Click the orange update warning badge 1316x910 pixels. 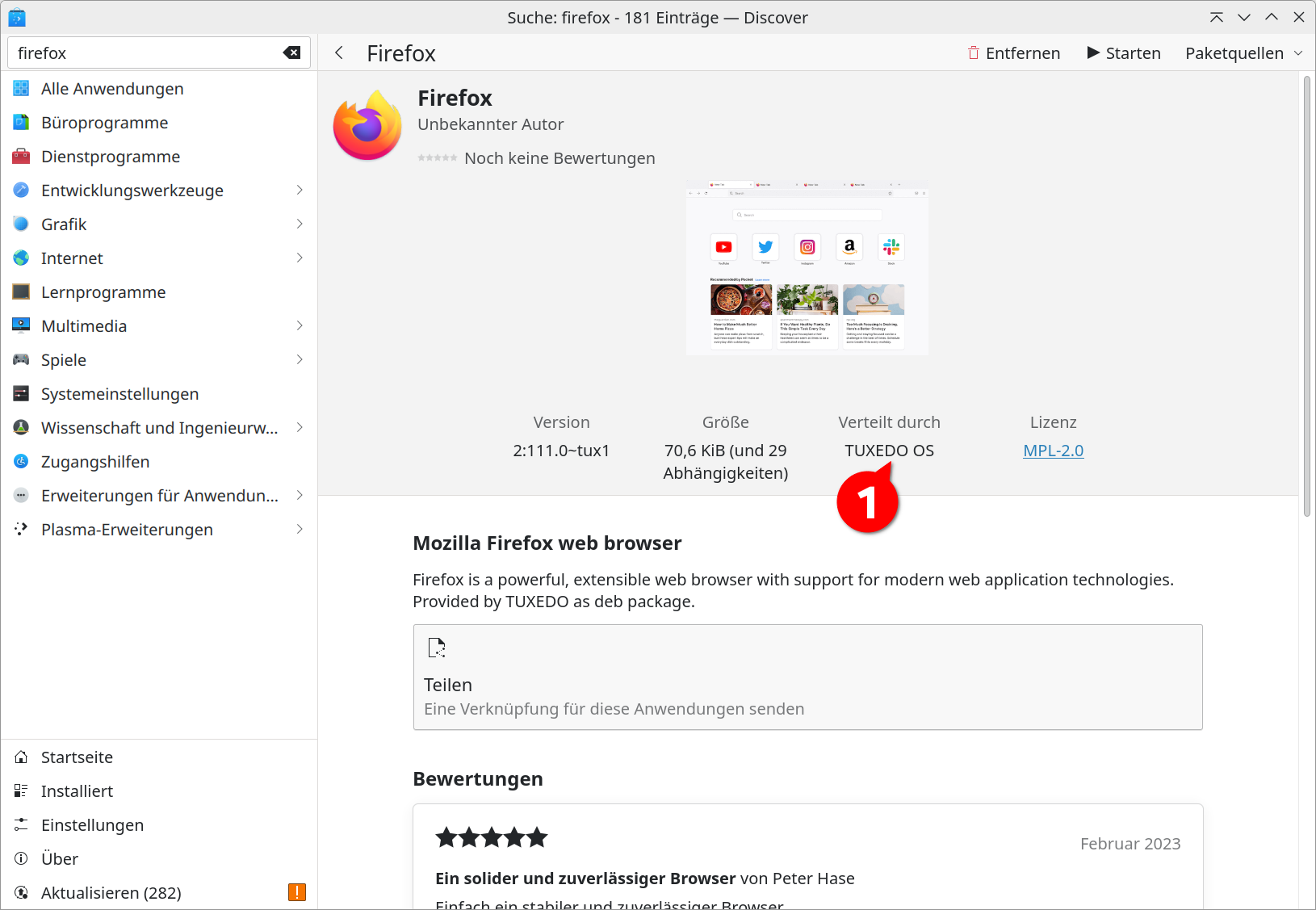tap(297, 892)
